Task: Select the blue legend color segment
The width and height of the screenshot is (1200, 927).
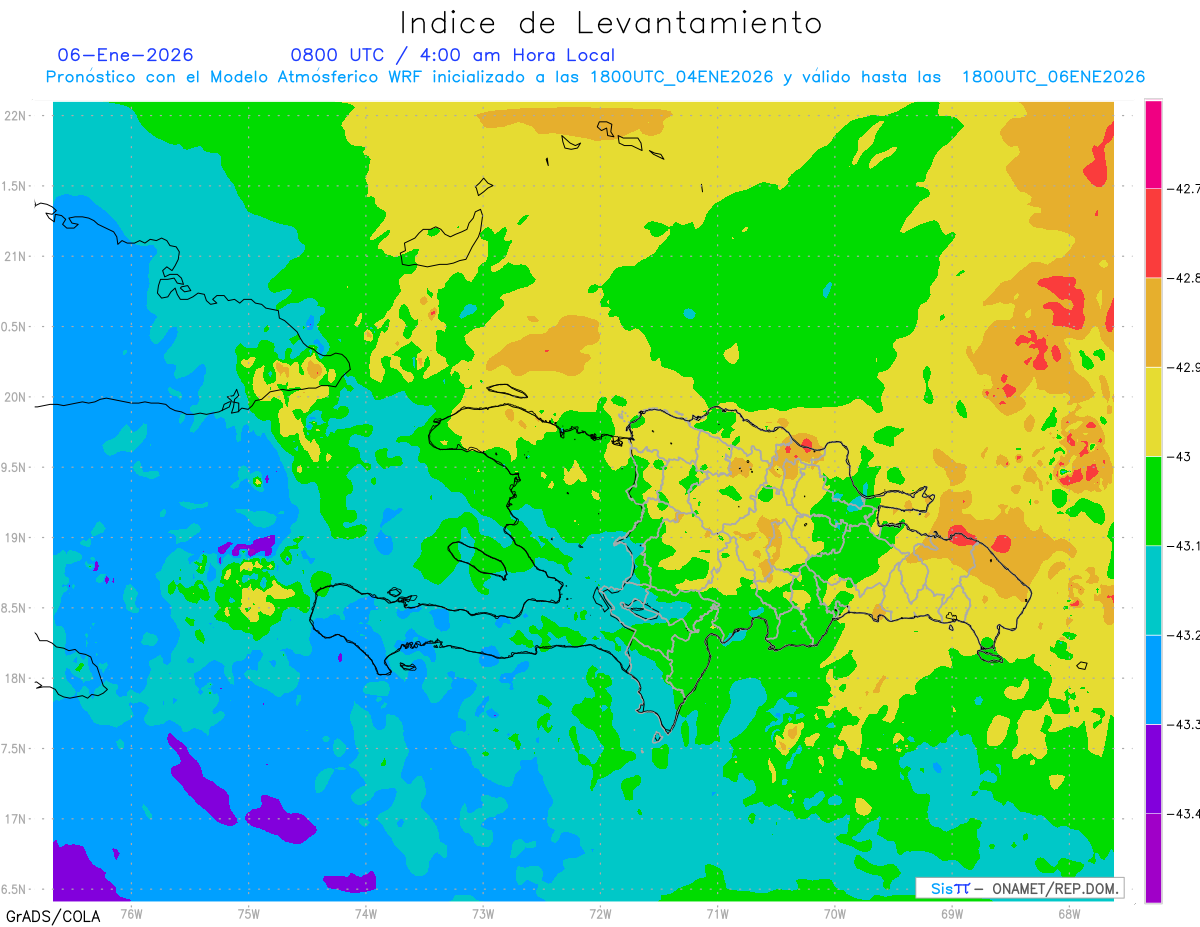Action: pos(1153,679)
